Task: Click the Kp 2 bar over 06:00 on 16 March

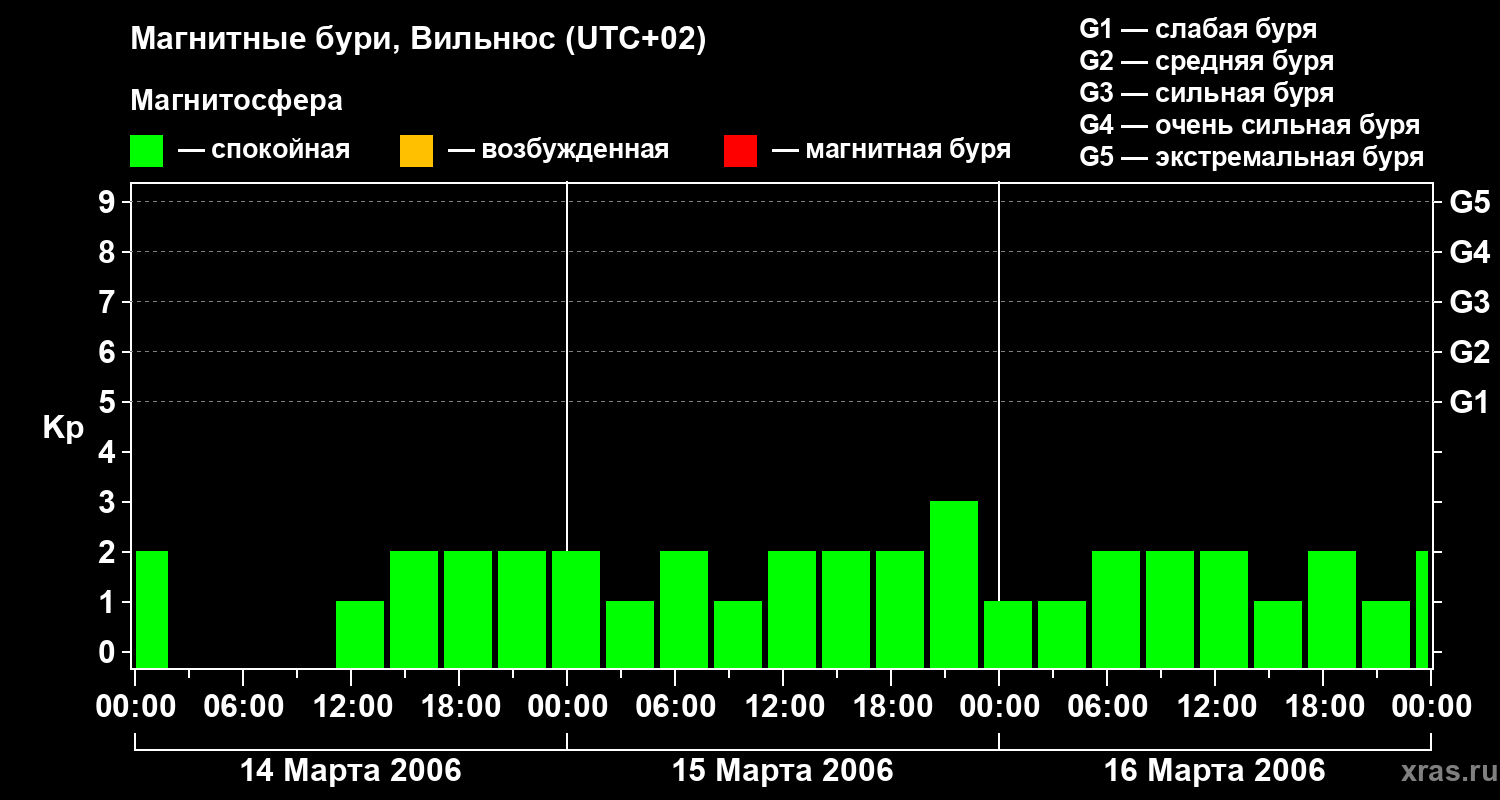Action: point(1116,609)
